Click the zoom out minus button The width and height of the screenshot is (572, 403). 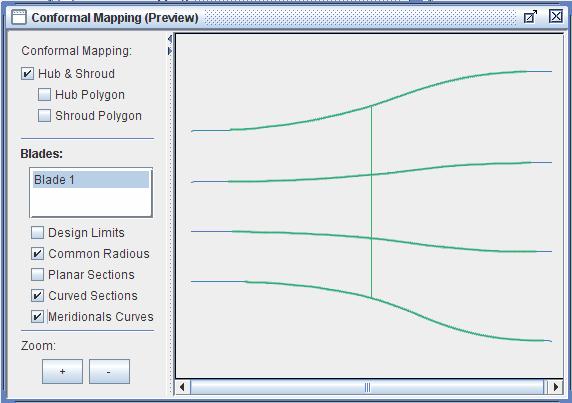[x=109, y=371]
